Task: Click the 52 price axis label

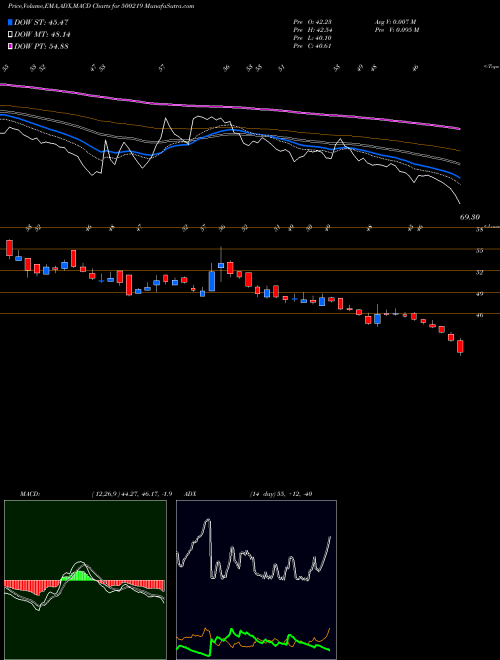Action: click(479, 272)
